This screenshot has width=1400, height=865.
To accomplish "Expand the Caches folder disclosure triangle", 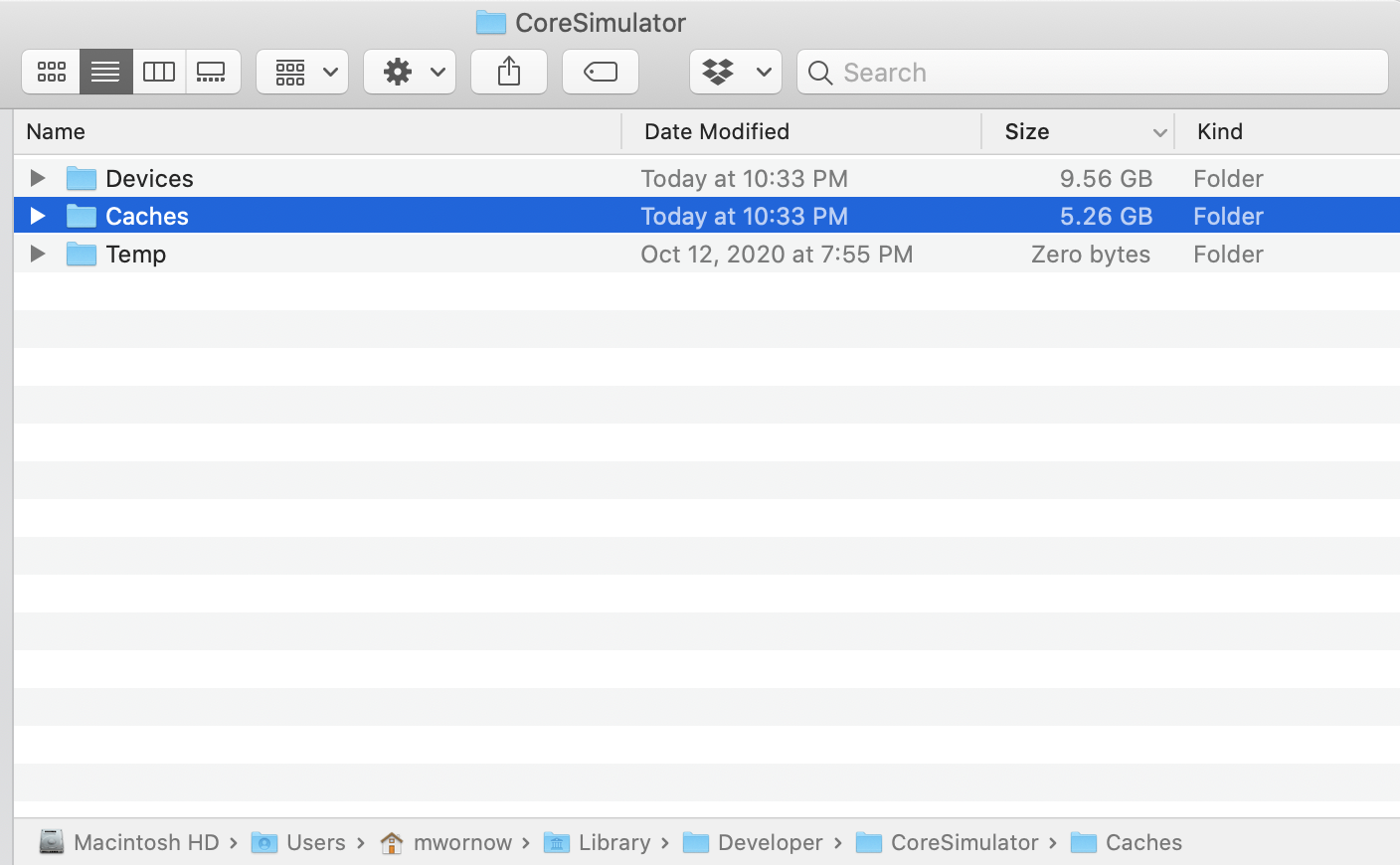I will [38, 216].
